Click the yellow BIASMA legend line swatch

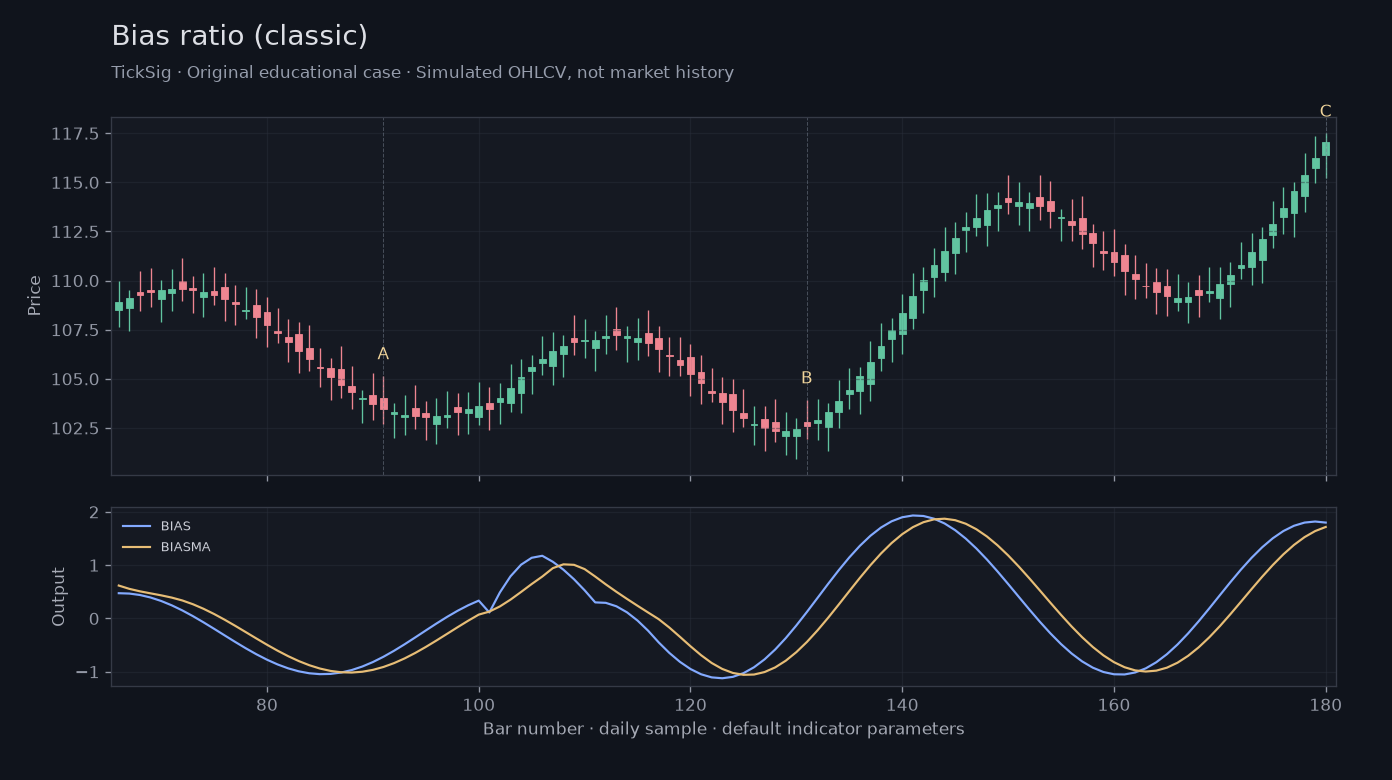click(136, 547)
